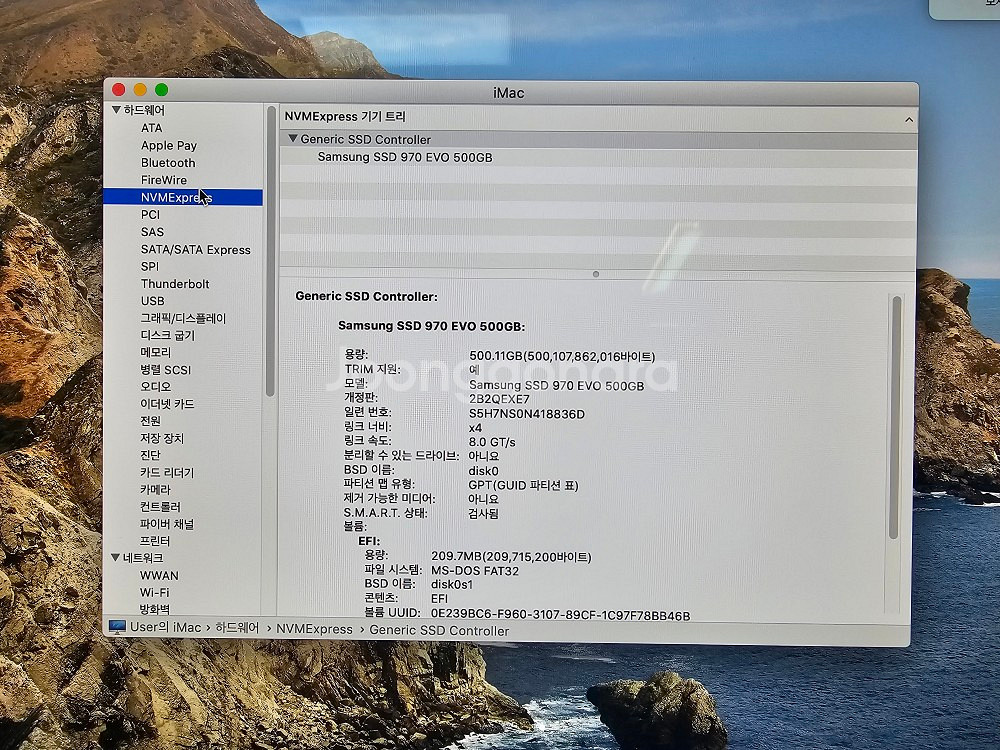Open 카메라 in the hardware list
Viewport: 1000px width, 750px height.
coord(155,490)
